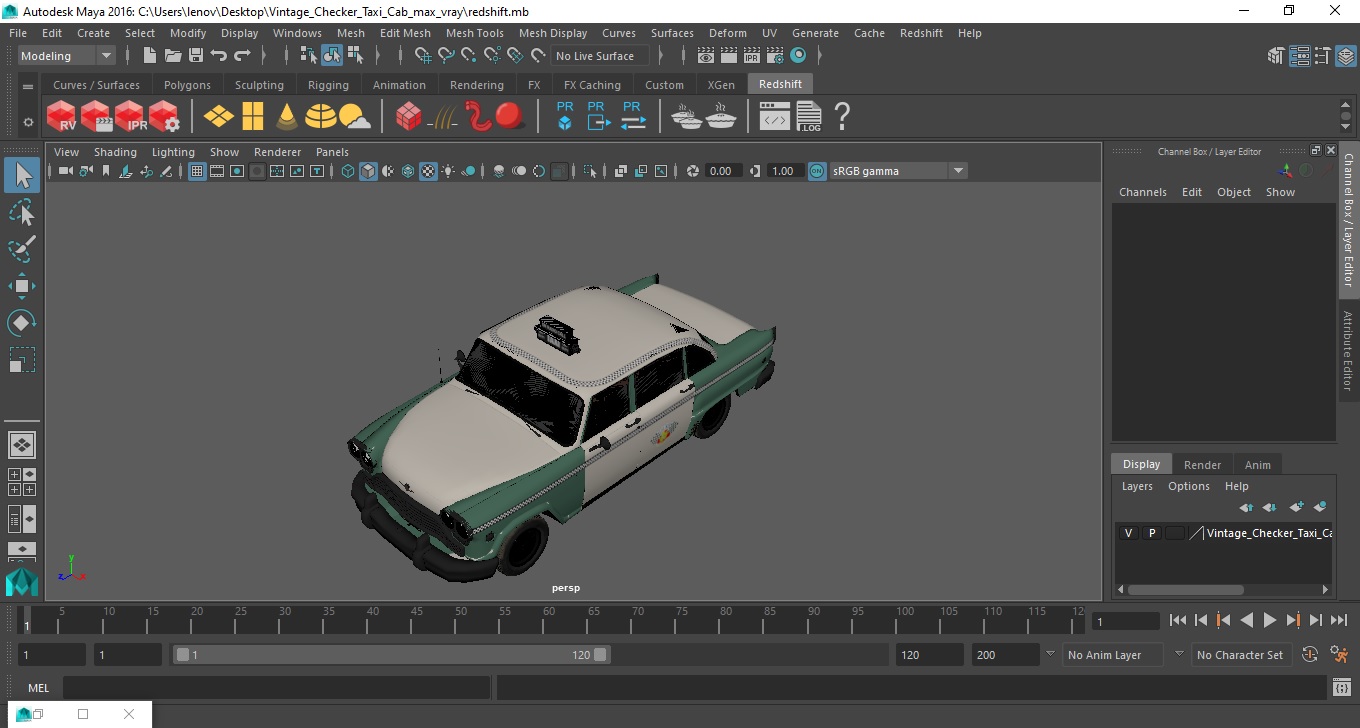
Task: Play the animation forwards
Action: (x=1270, y=620)
